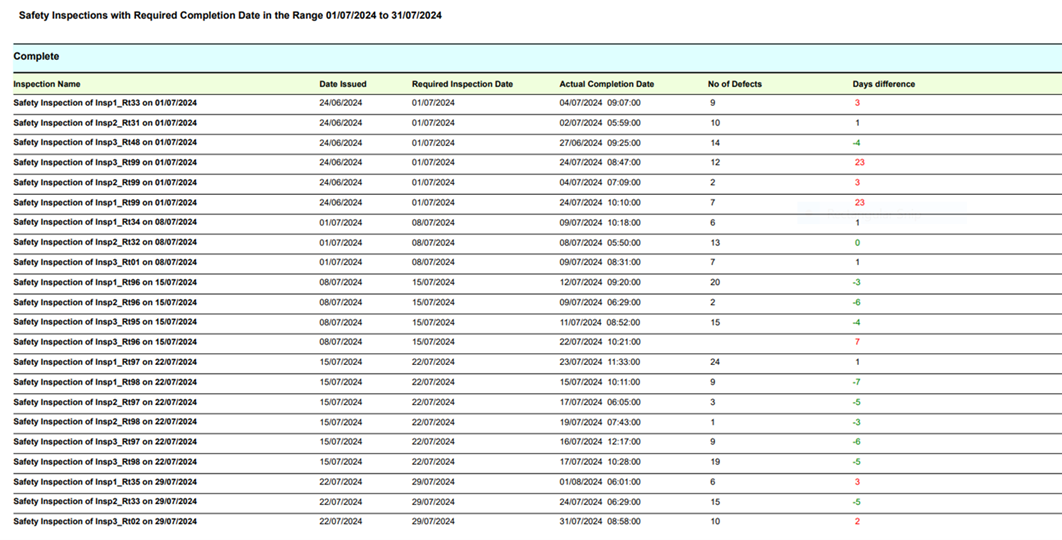Click completion date 11/07/2024 08:52:00
Screen dimensions: 1062x540
600,323
